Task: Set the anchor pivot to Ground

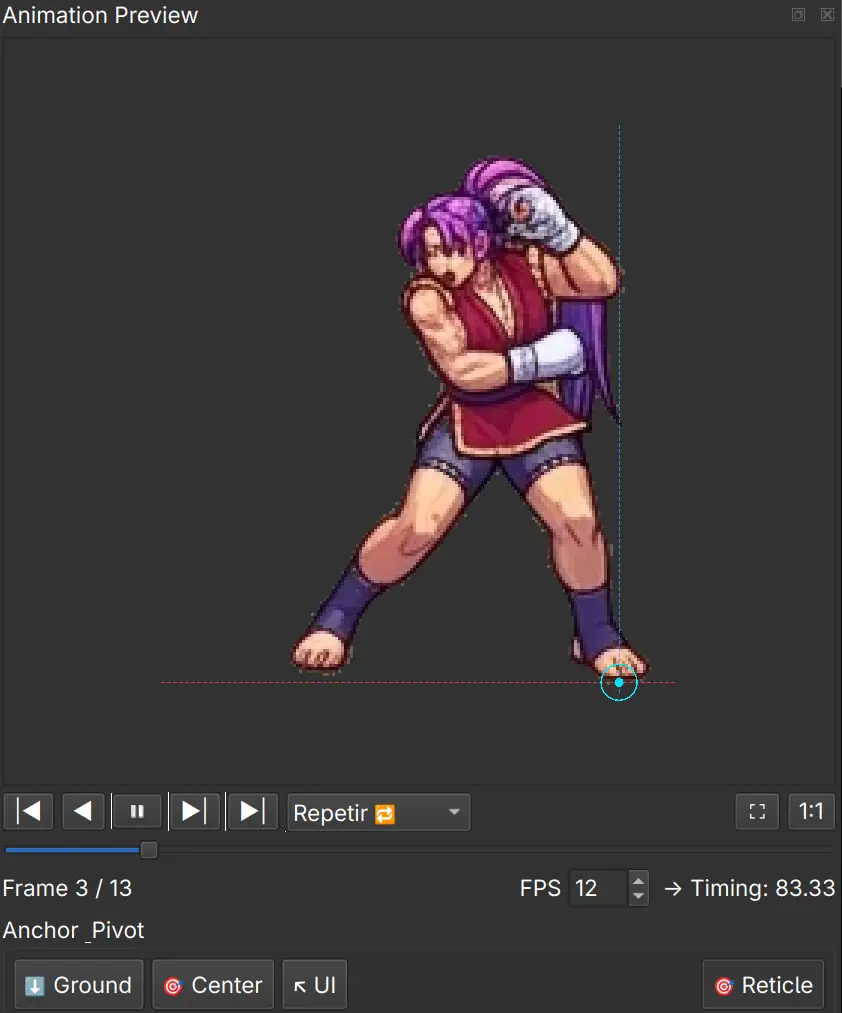Action: 79,985
